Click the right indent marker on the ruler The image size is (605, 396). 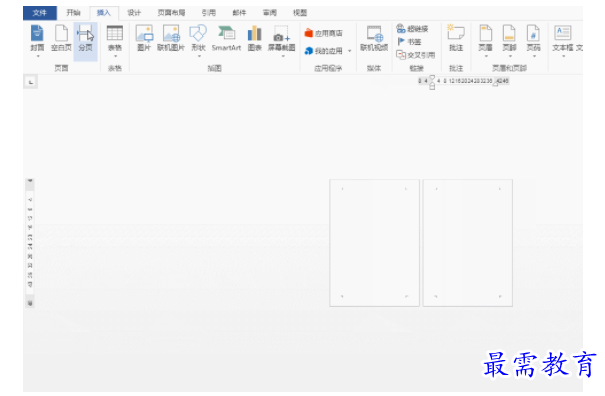[495, 84]
